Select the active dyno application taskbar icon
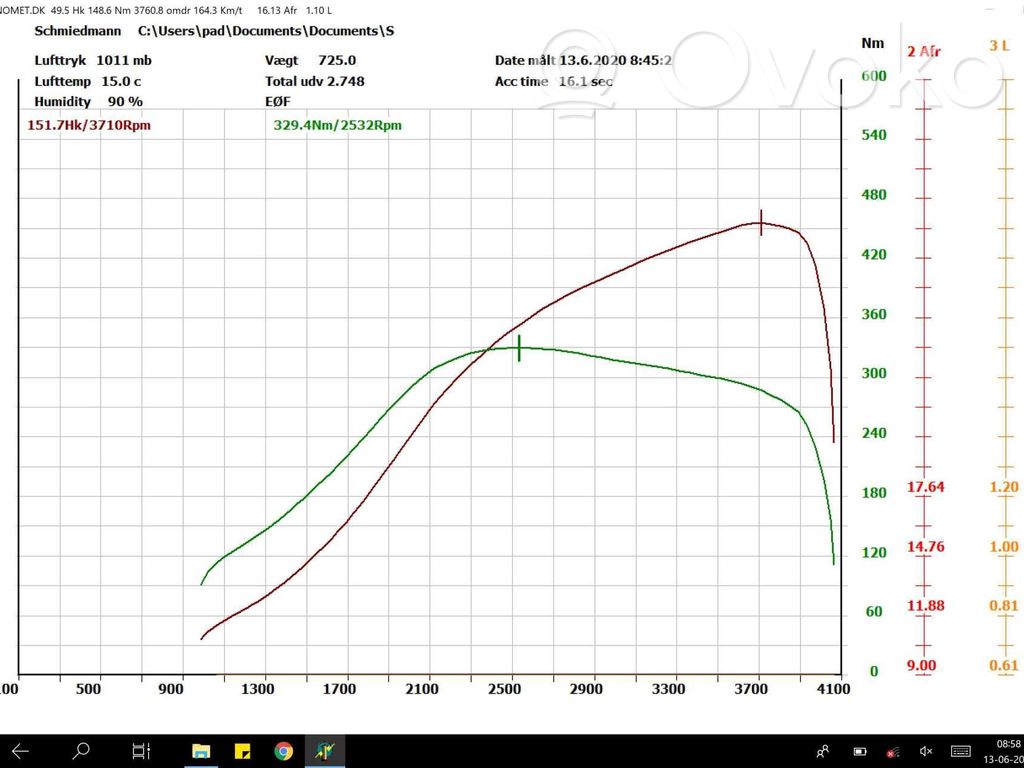This screenshot has height=768, width=1024. (x=325, y=751)
